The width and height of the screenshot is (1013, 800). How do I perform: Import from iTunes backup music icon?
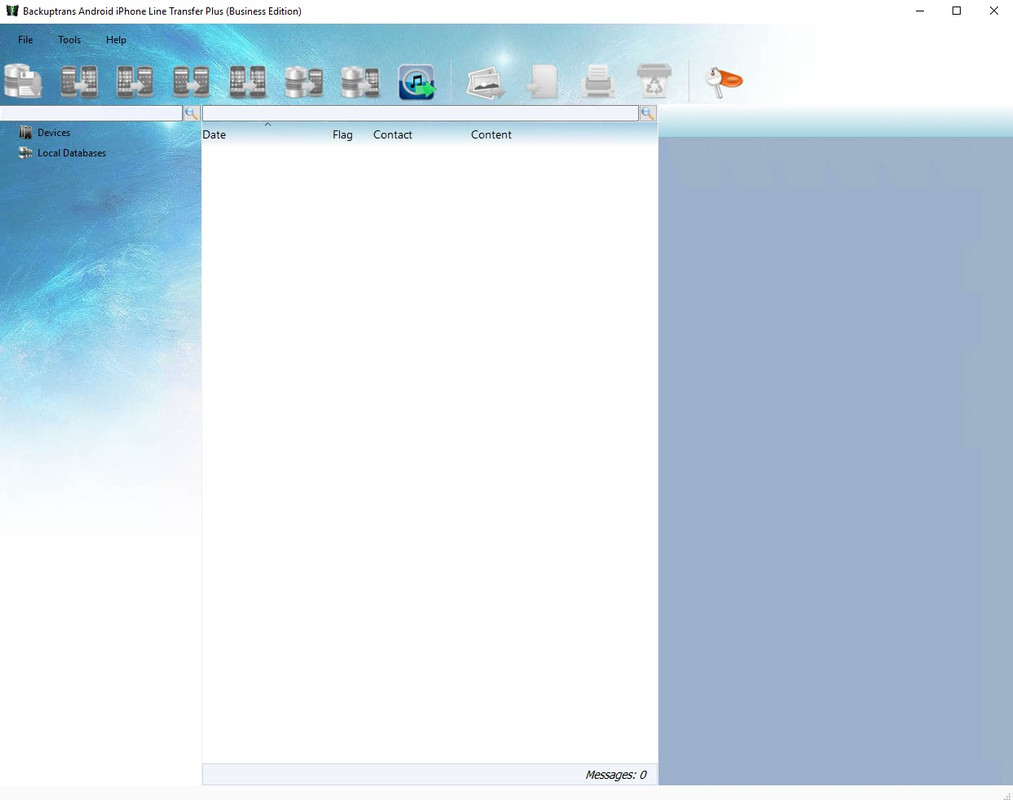coord(417,82)
